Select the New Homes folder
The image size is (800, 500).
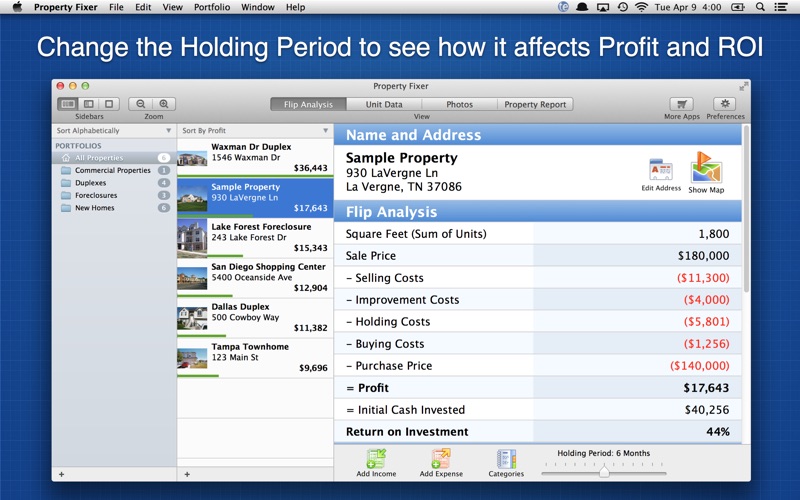click(114, 208)
